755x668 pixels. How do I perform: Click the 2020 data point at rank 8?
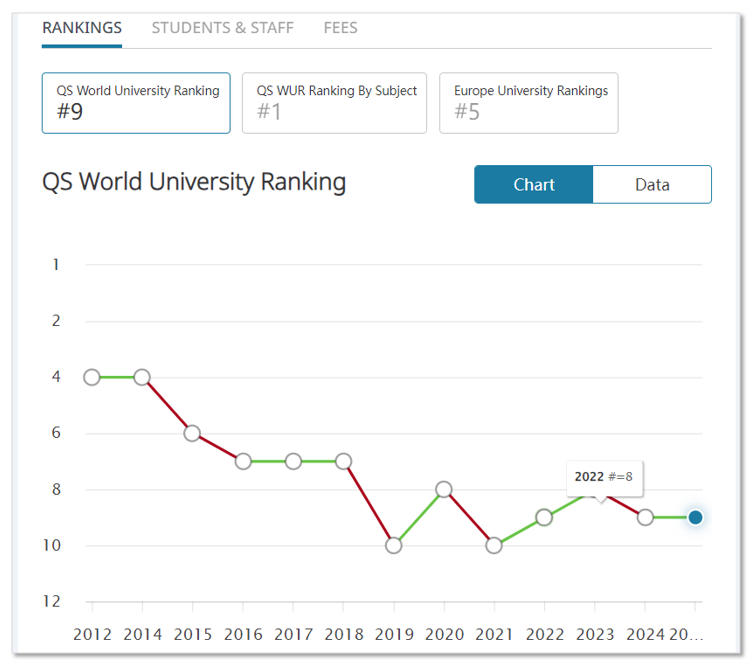click(x=444, y=490)
